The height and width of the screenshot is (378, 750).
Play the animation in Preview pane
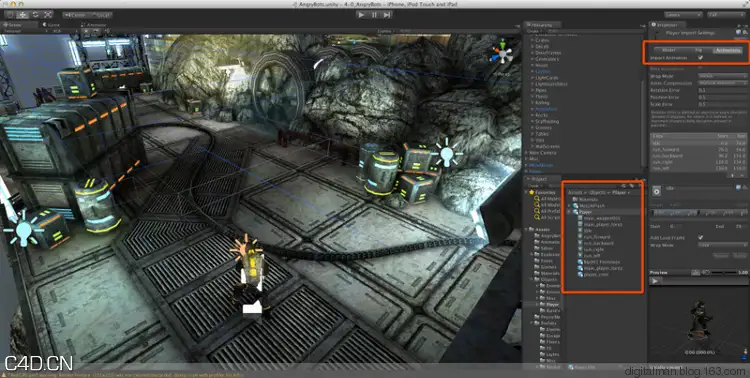tap(655, 281)
